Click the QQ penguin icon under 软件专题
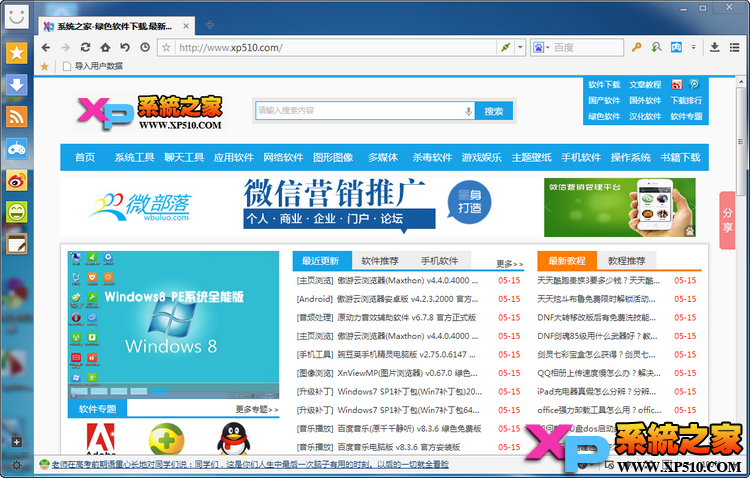This screenshot has height=478, width=750. 233,439
